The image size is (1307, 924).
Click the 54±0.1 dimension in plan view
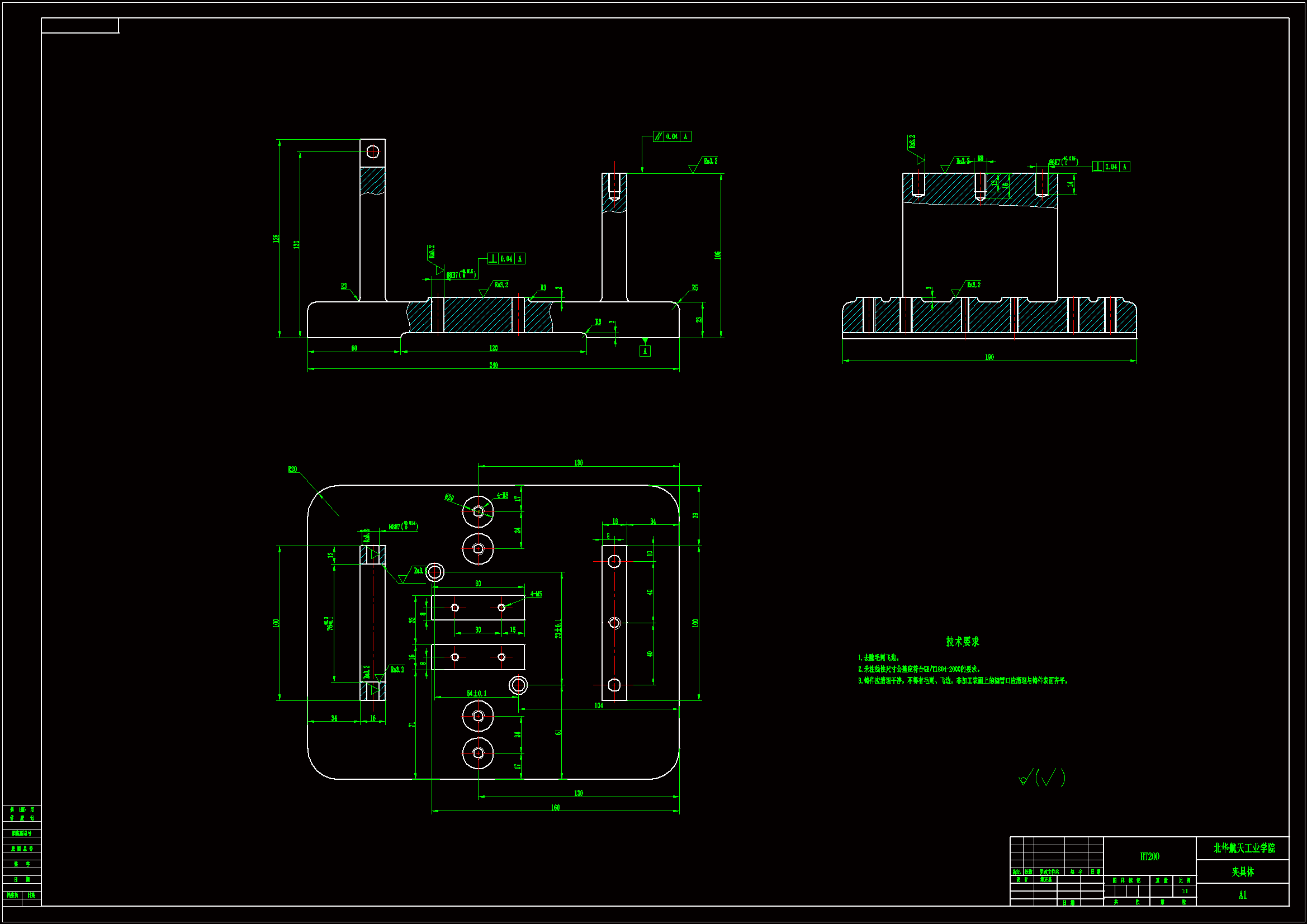pos(476,694)
